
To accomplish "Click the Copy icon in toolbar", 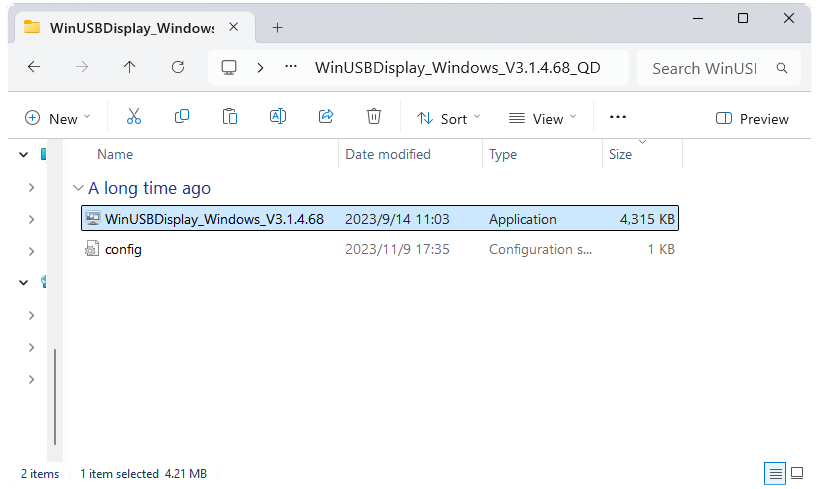I will click(x=182, y=117).
